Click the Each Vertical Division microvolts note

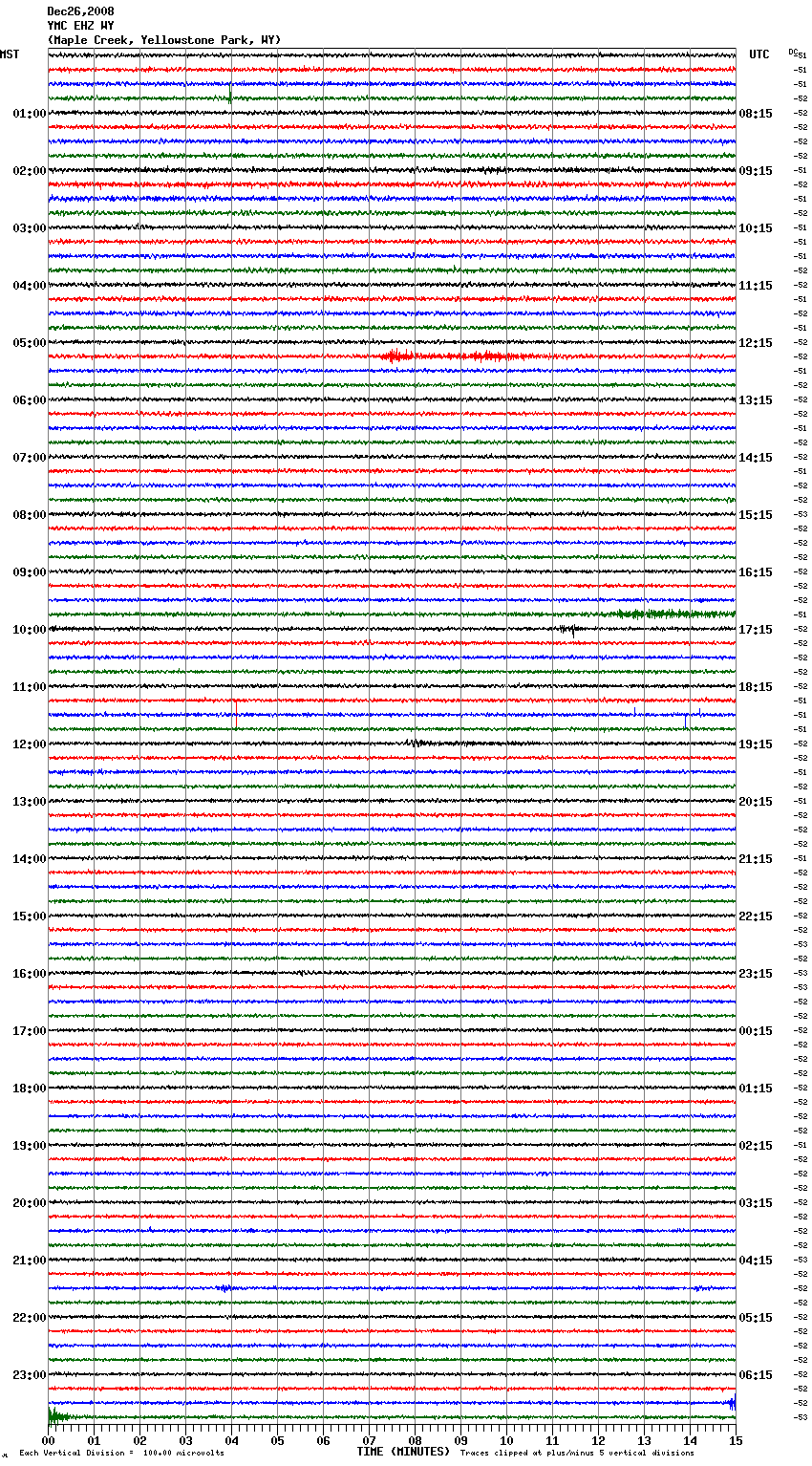click(122, 1454)
